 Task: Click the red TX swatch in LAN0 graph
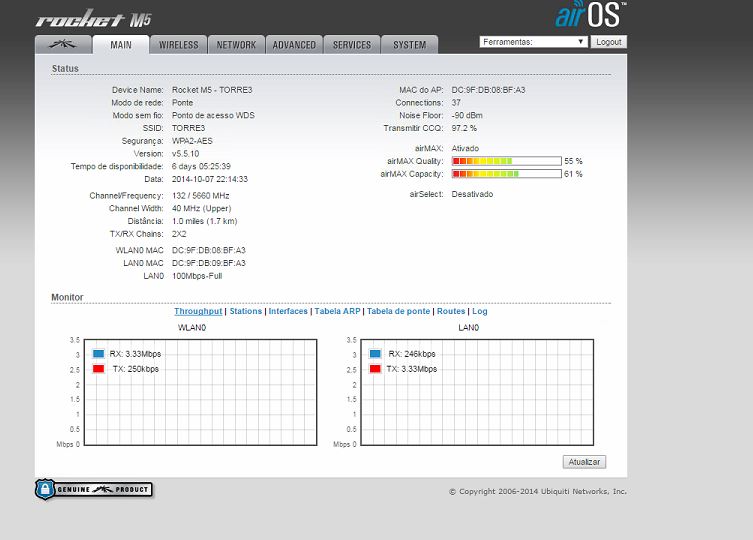click(x=375, y=369)
